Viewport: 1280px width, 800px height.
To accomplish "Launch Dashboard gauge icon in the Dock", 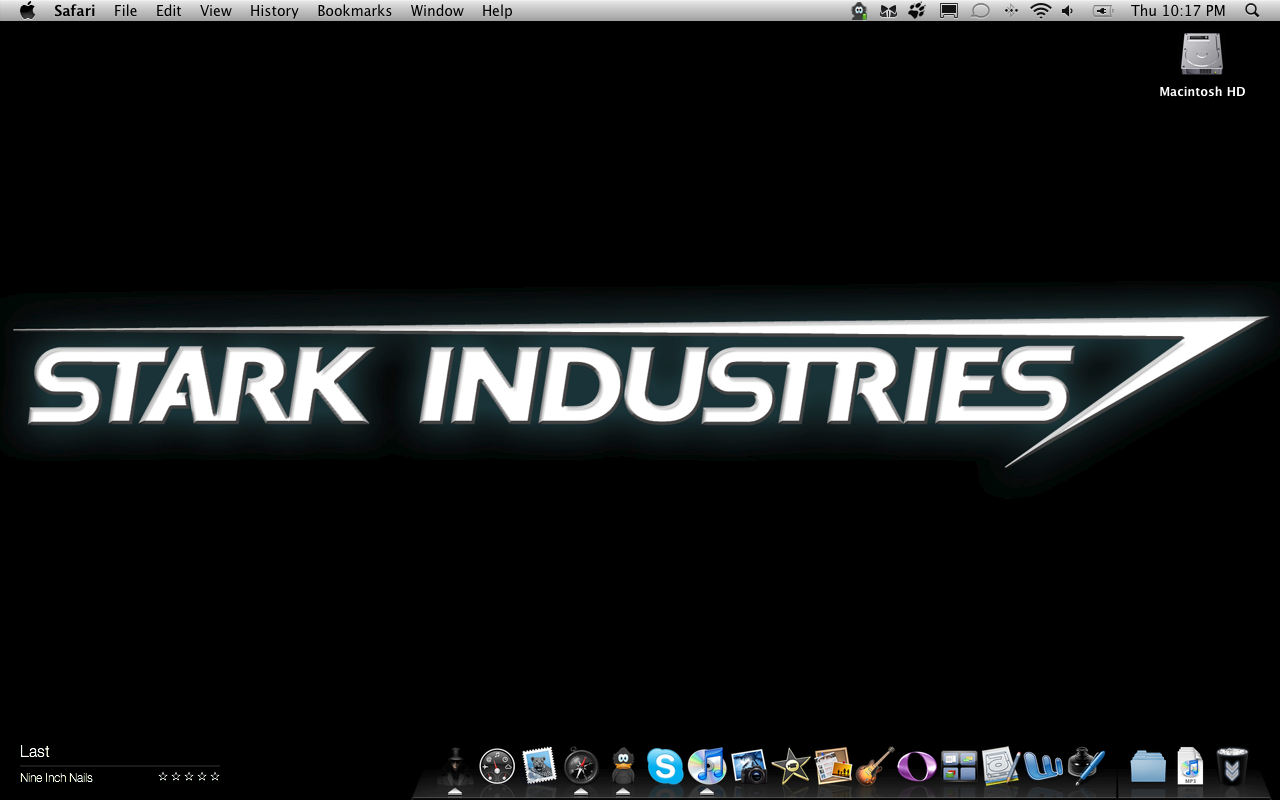I will pyautogui.click(x=497, y=766).
